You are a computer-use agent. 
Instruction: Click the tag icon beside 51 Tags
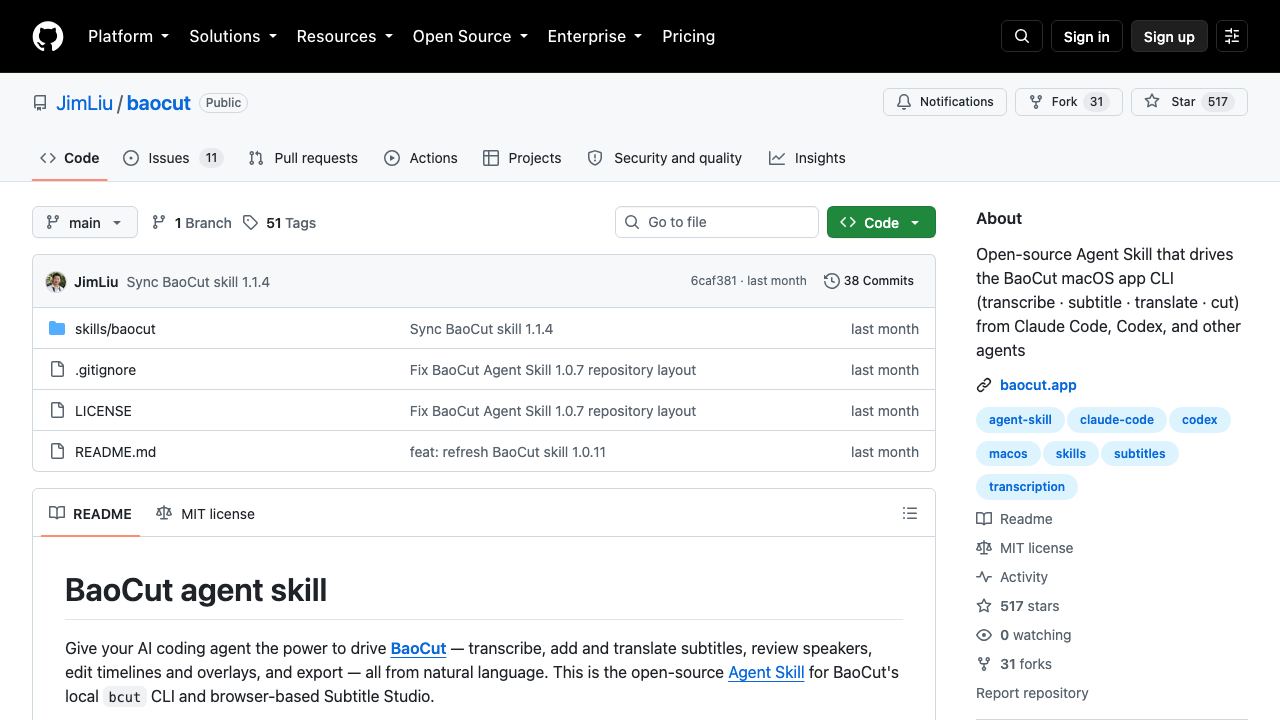pyautogui.click(x=250, y=222)
